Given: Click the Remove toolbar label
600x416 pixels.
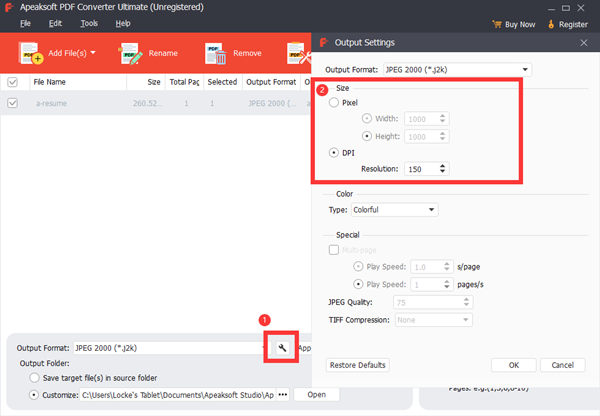Looking at the screenshot, I should (247, 53).
